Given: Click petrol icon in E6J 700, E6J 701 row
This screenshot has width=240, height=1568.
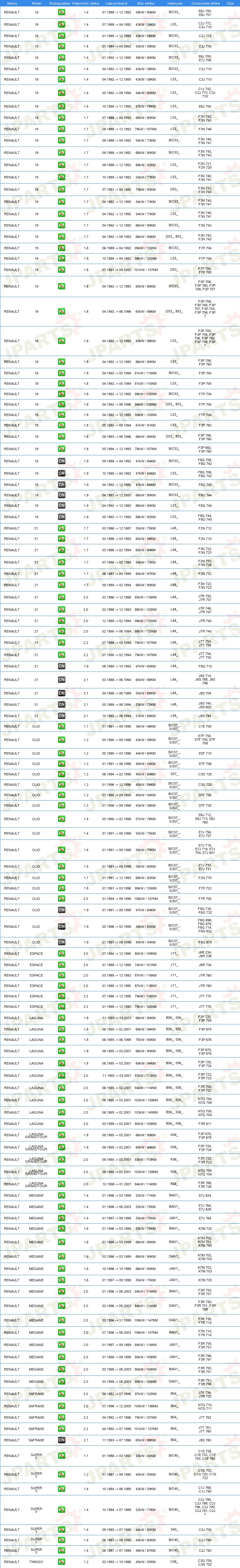Looking at the screenshot, I should 61,12.
